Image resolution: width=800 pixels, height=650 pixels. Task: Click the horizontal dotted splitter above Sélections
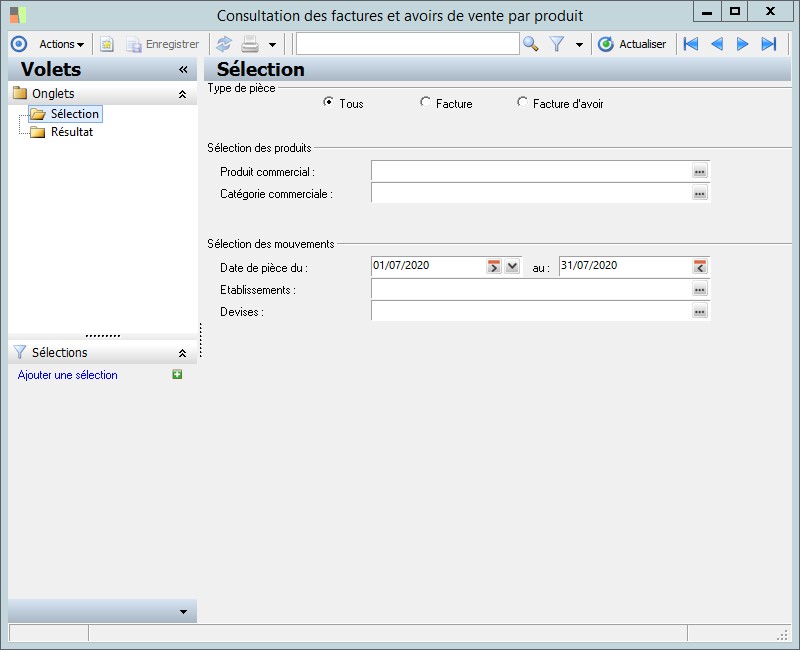pos(103,336)
